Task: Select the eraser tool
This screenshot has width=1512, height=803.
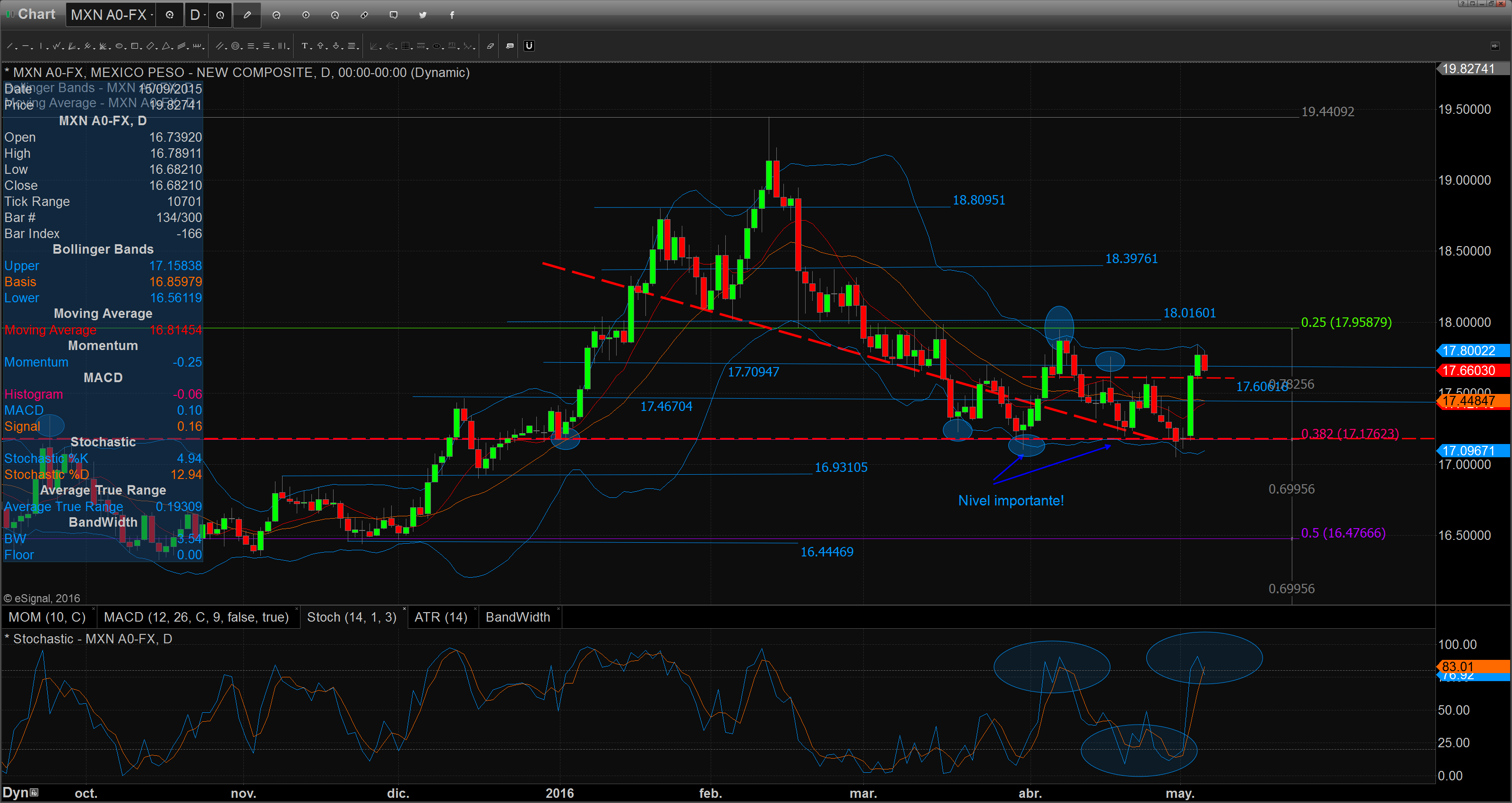Action: click(x=490, y=46)
